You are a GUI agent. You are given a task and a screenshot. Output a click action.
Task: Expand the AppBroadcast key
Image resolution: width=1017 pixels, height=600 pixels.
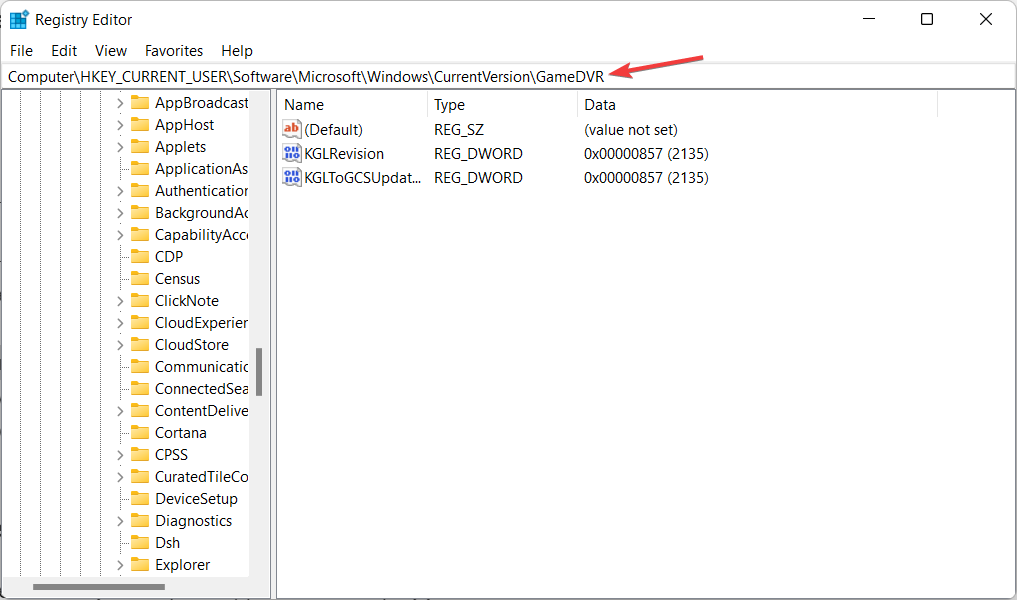[120, 103]
